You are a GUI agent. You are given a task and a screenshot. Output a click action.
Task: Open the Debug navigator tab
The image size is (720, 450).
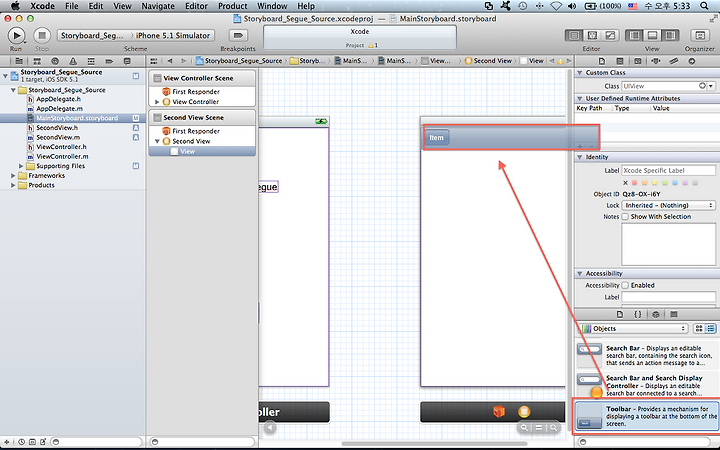(x=91, y=61)
